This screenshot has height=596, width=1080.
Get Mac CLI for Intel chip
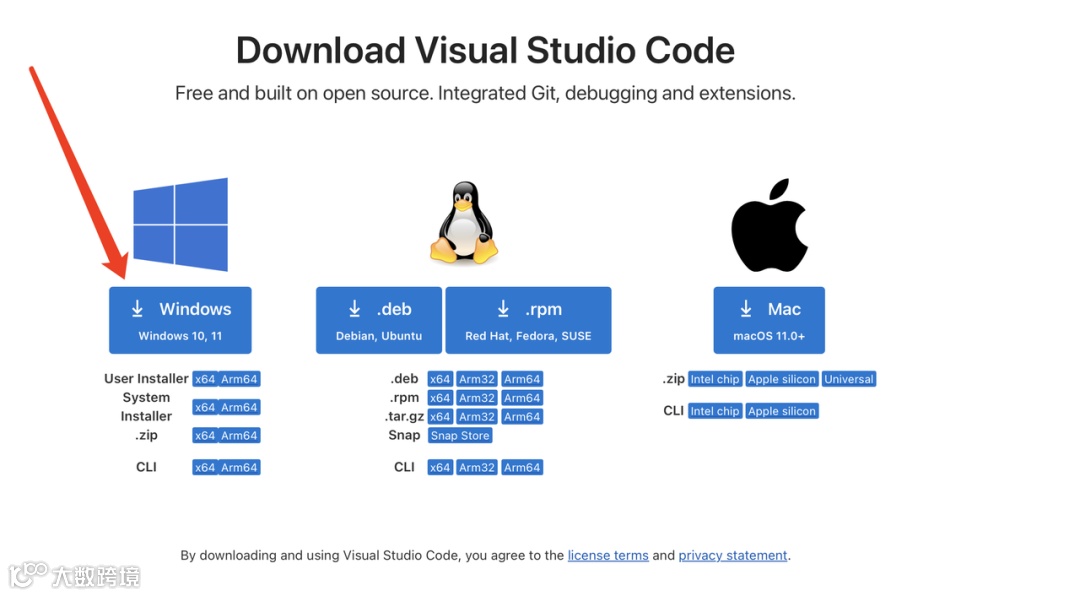point(715,411)
